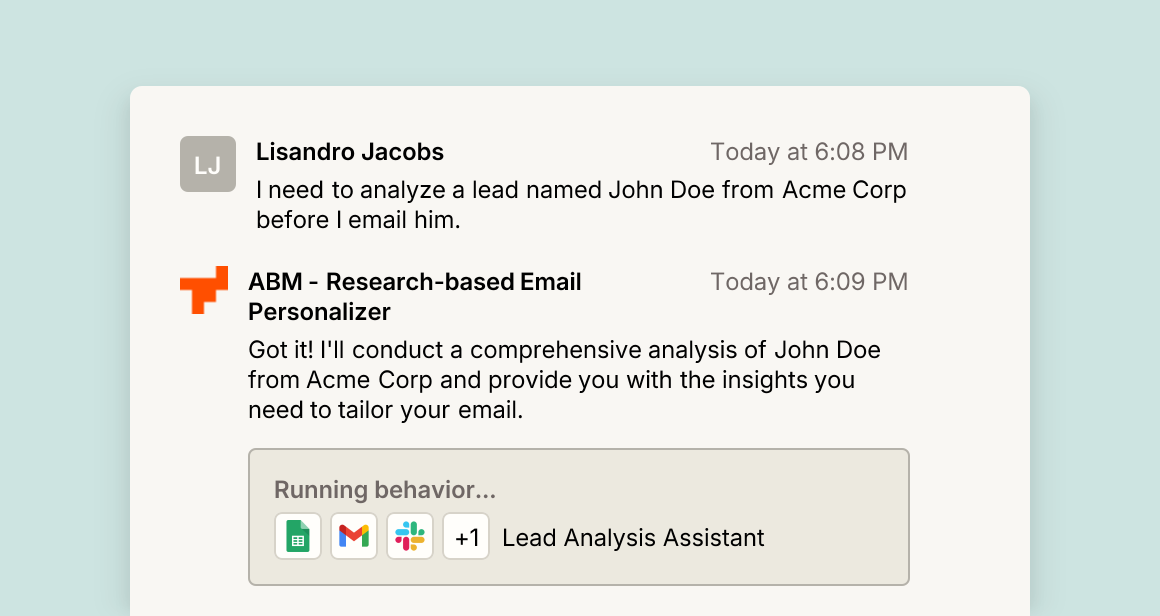Open the Google Sheets app icon
Screen dimensions: 1160x616
coord(298,536)
